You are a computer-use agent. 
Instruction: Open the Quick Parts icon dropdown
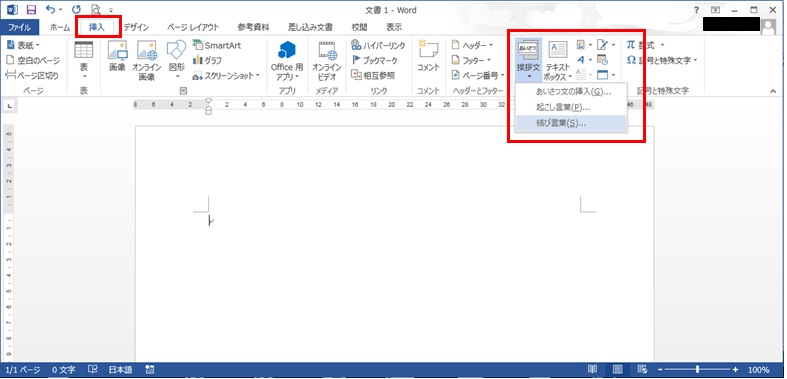(584, 45)
